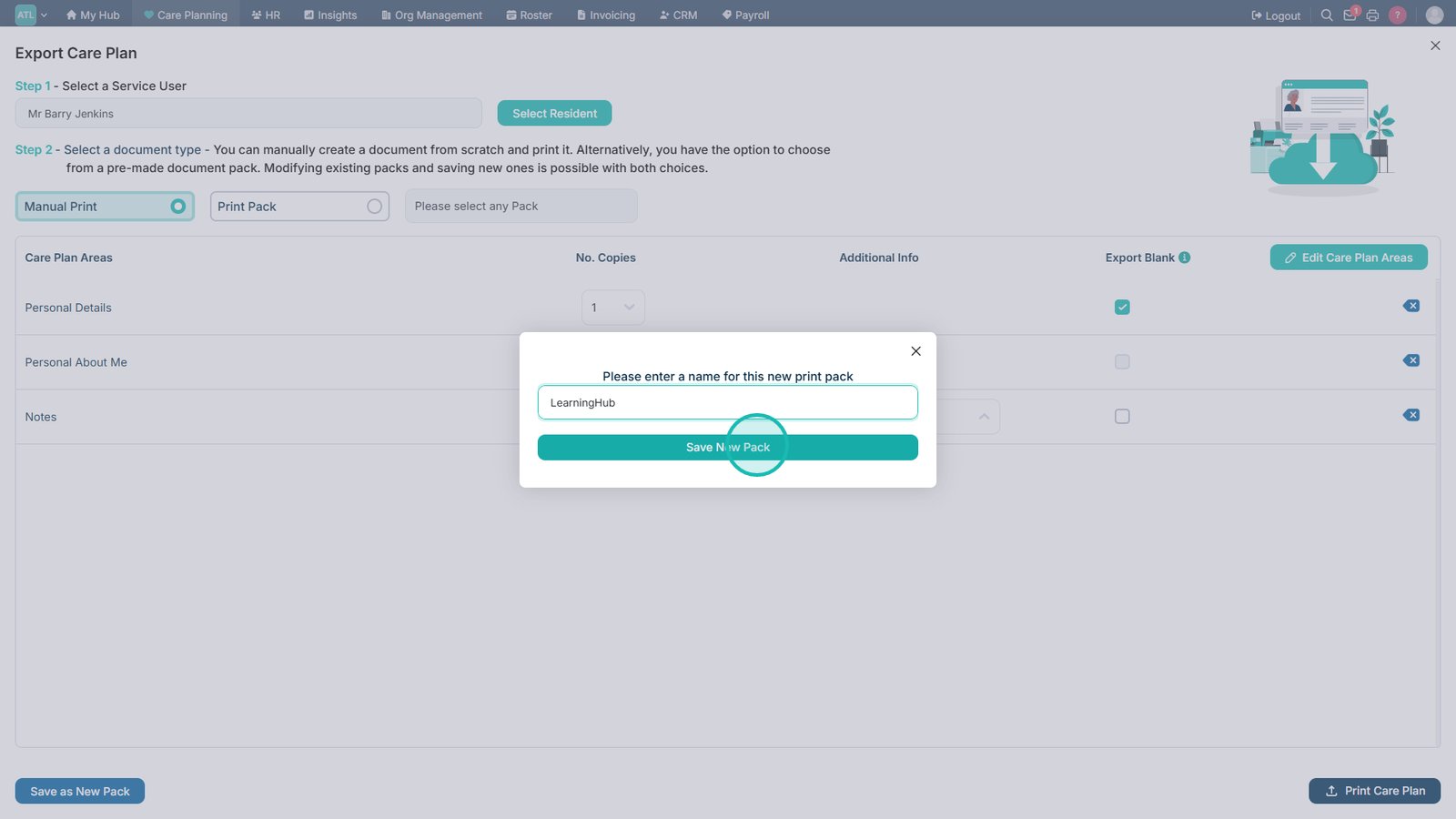Screen dimensions: 1456x819
Task: Click the Export Blank info icon
Action: 1184,258
